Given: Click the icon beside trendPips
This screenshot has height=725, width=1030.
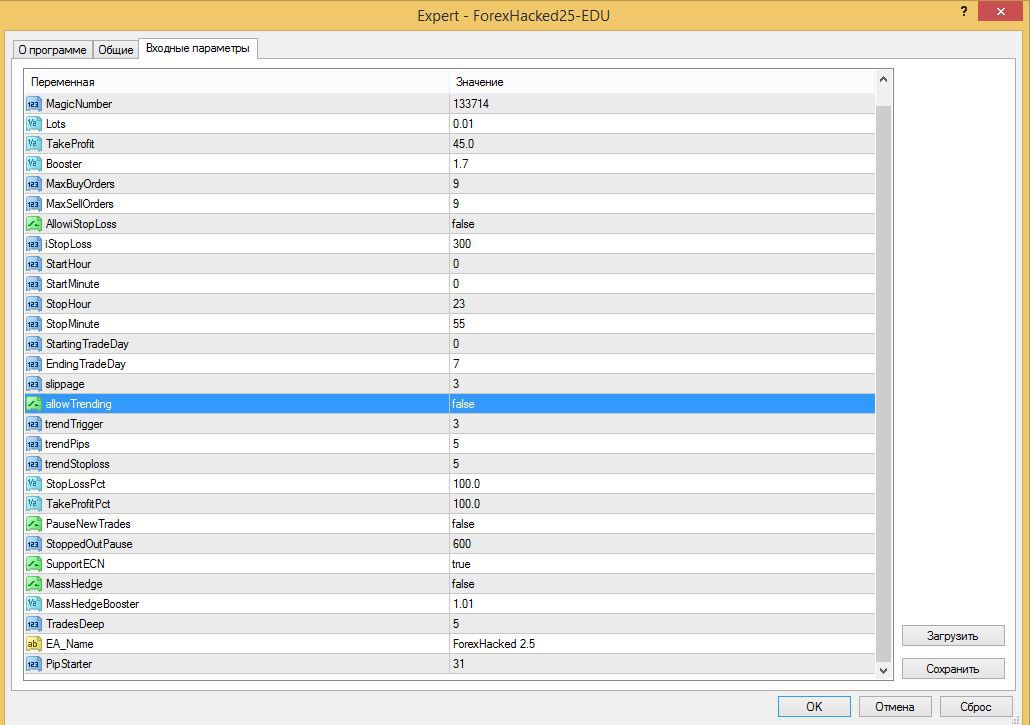Looking at the screenshot, I should [x=34, y=444].
